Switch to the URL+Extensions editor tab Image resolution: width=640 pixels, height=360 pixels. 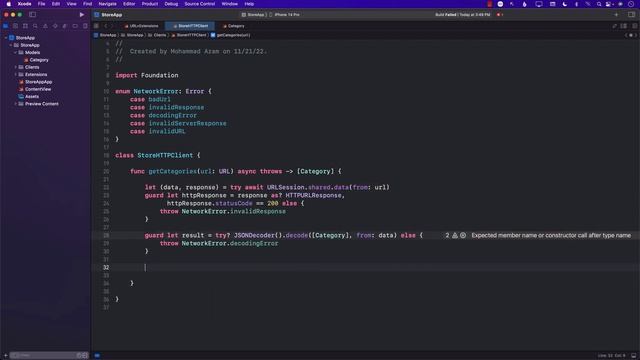[x=141, y=26]
